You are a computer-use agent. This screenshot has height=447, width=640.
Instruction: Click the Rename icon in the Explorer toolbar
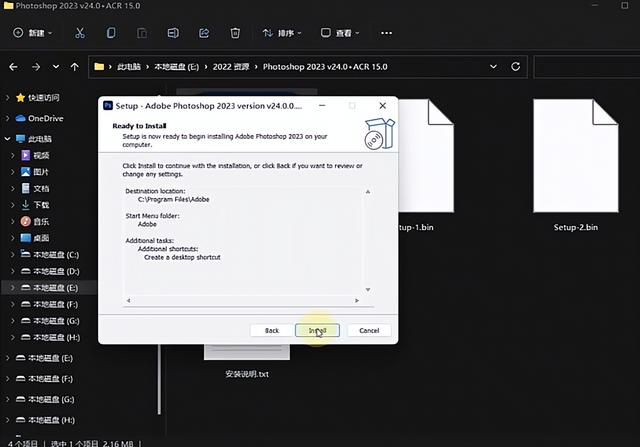pyautogui.click(x=173, y=33)
